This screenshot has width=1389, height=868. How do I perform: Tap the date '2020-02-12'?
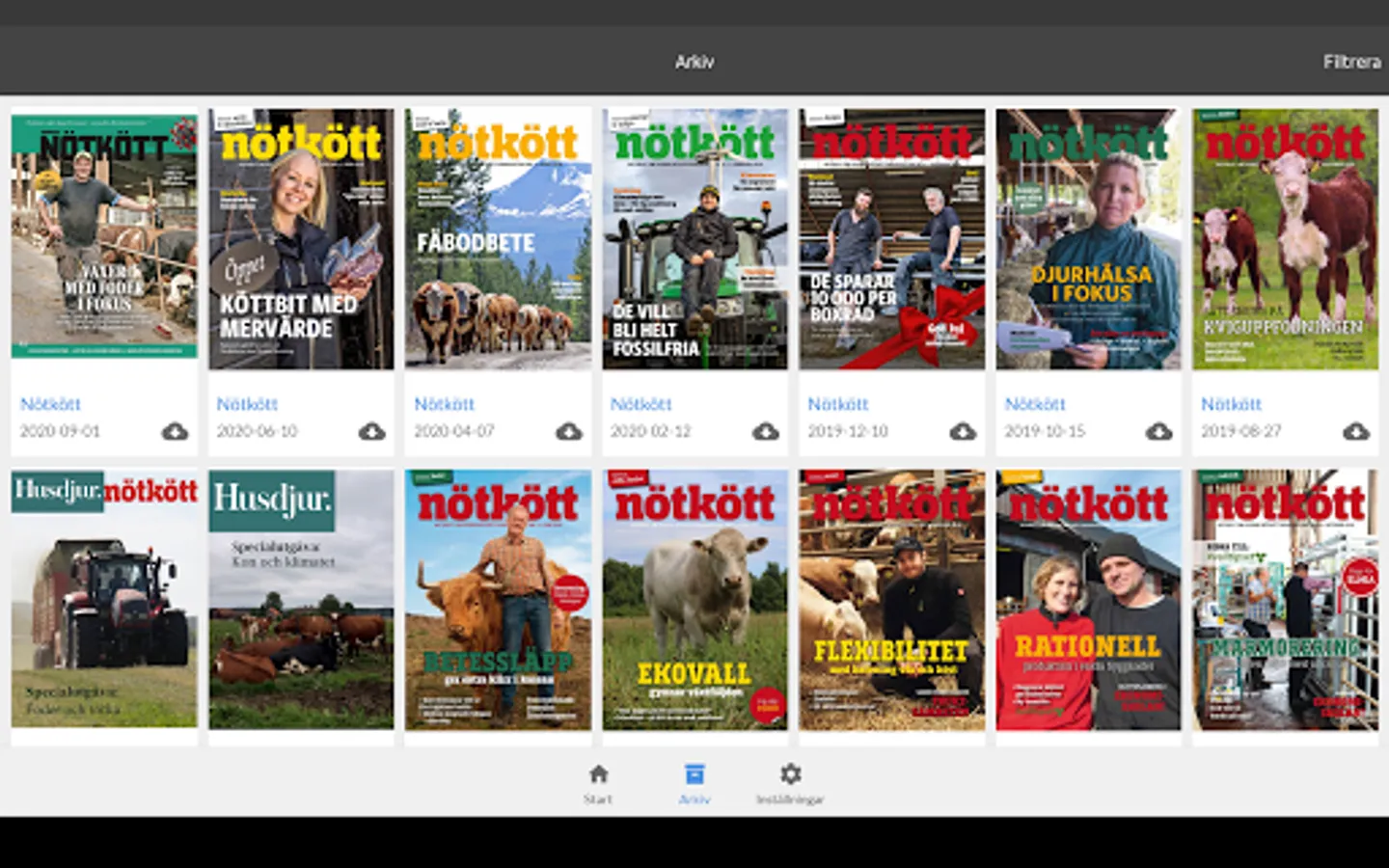pyautogui.click(x=650, y=431)
